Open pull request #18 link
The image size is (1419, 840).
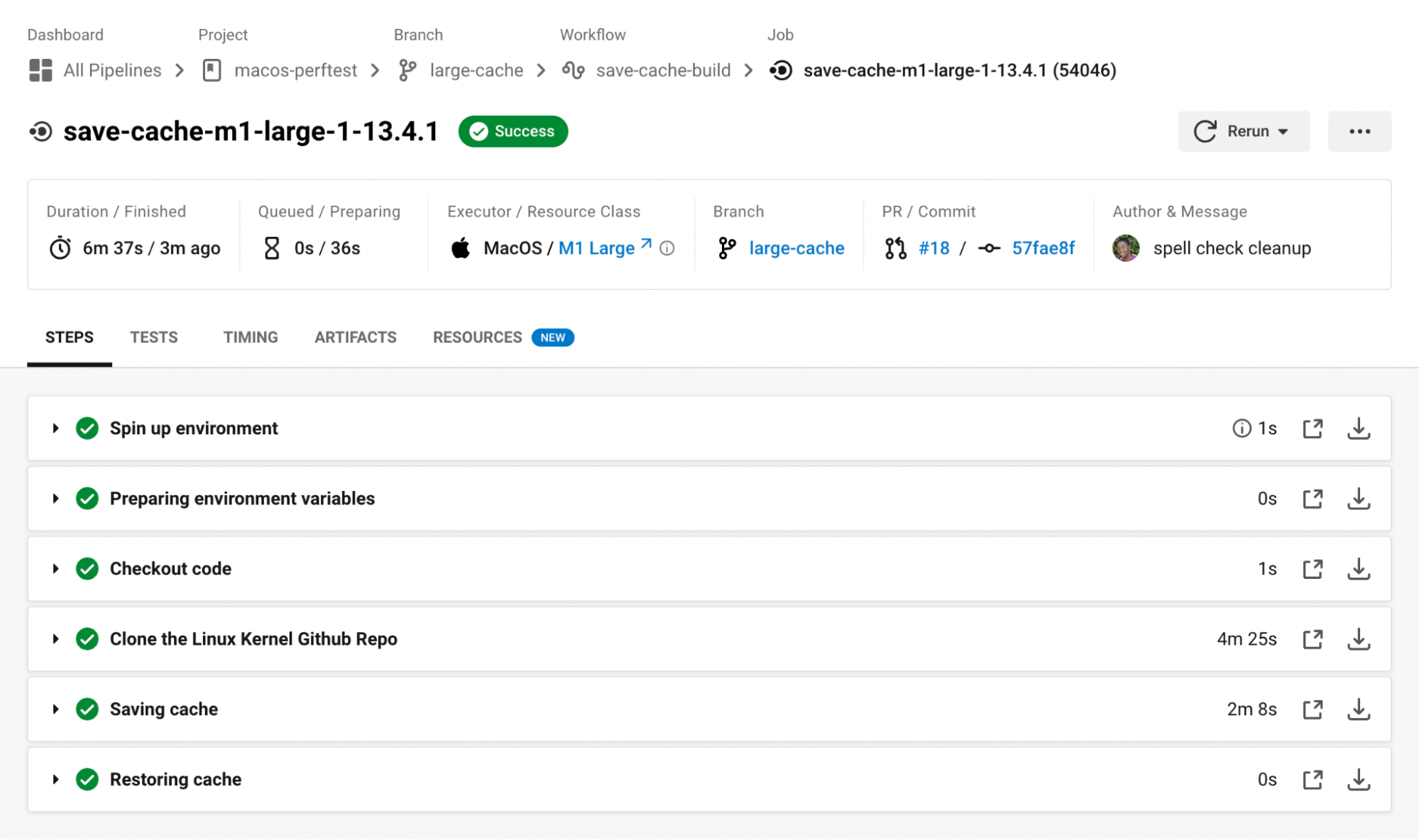(933, 248)
